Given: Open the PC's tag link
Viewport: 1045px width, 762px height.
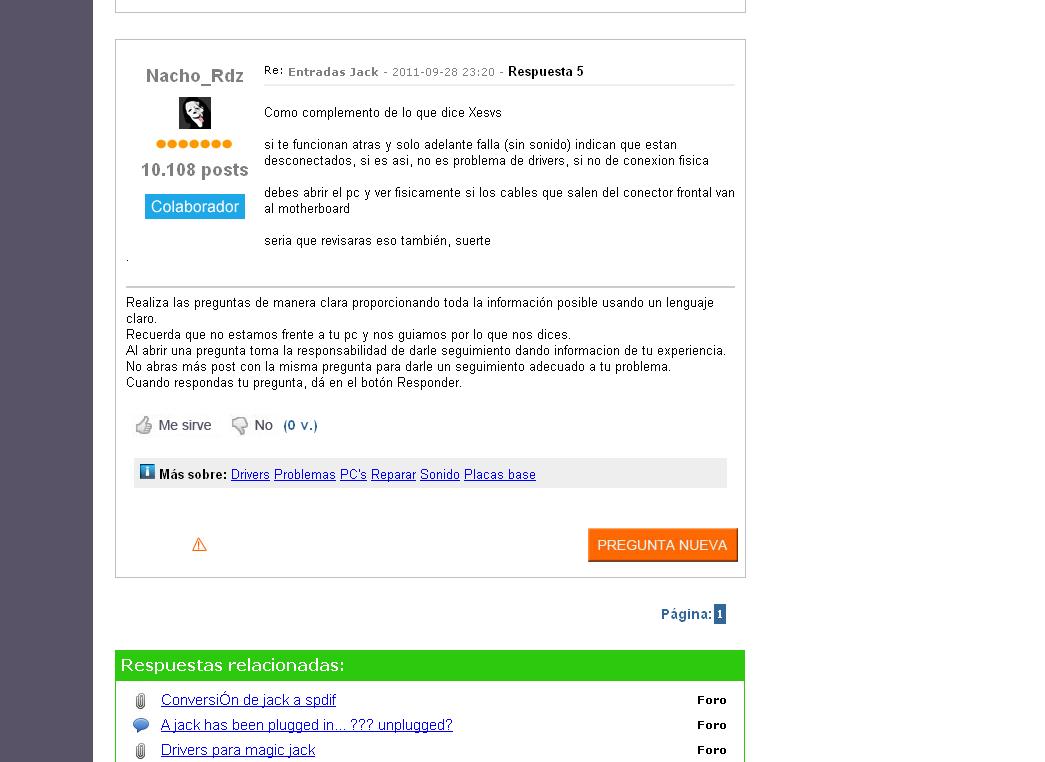Looking at the screenshot, I should [353, 475].
